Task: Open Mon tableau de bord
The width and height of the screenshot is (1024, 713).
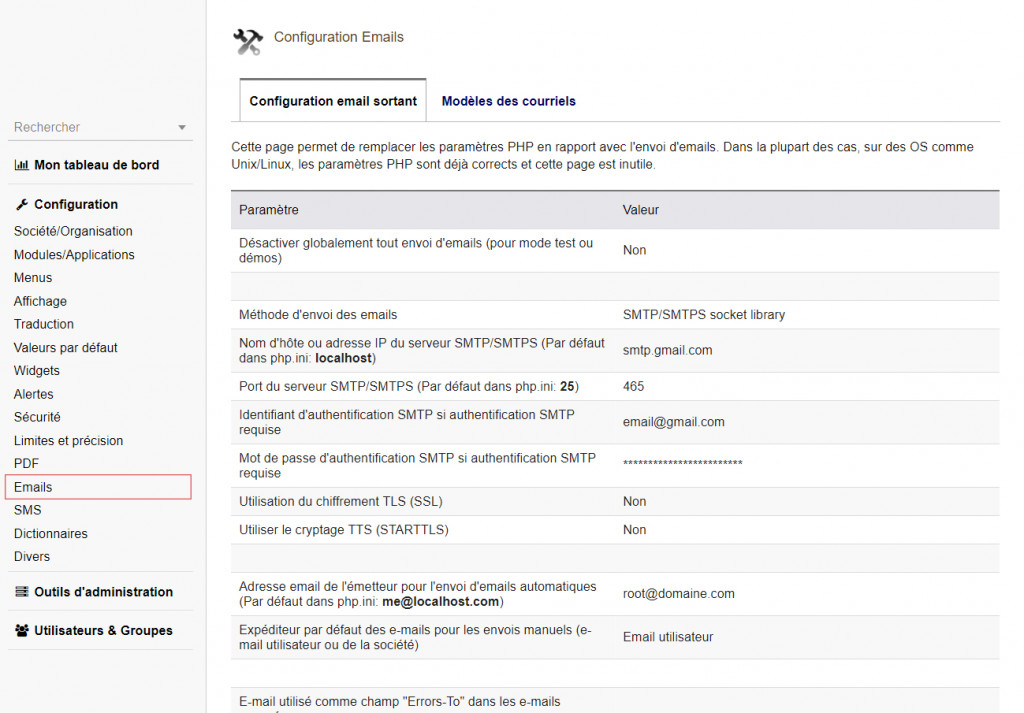Action: click(96, 165)
